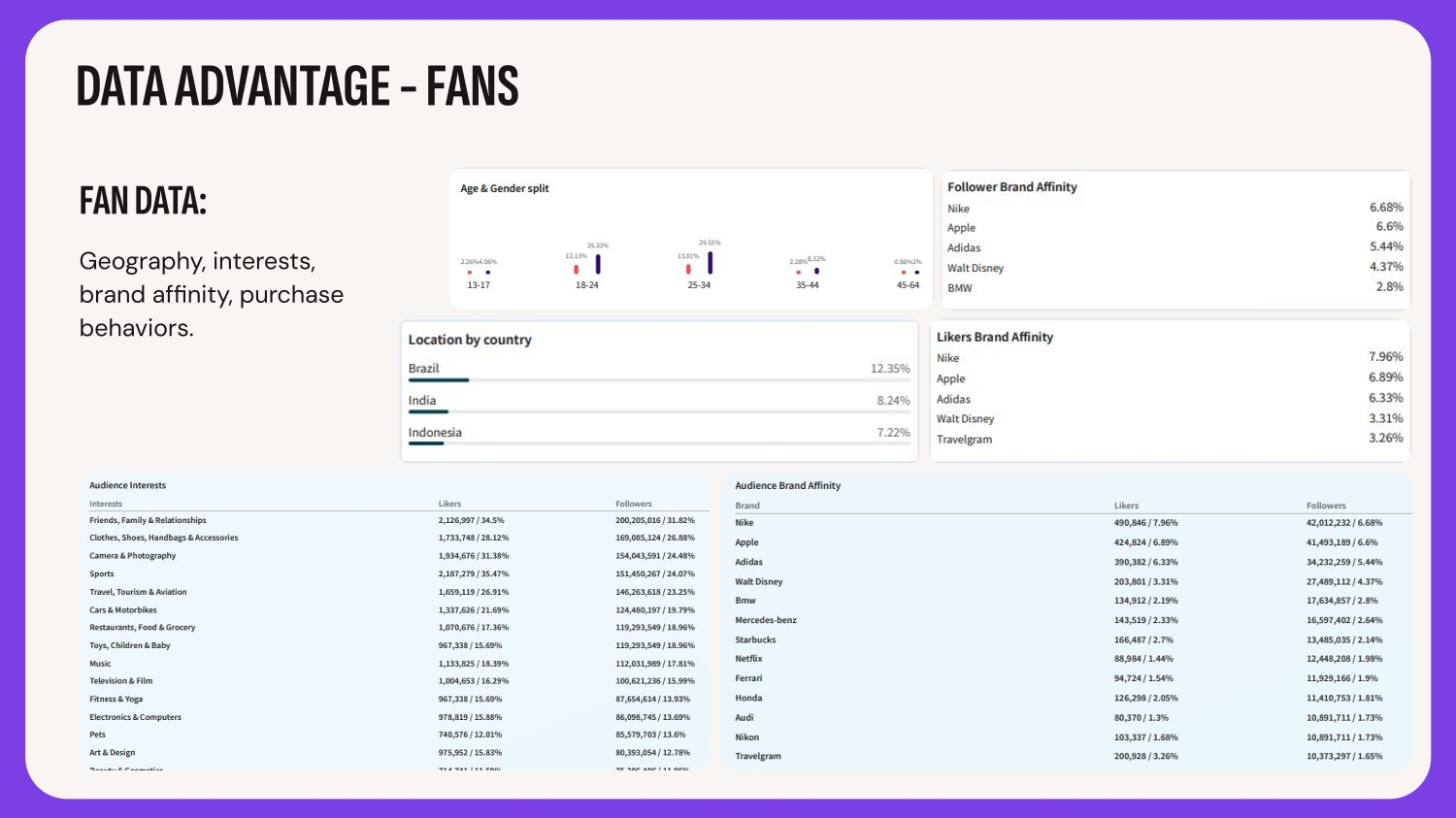Select Travelgram in Likers Brand Affinity panel
The height and width of the screenshot is (818, 1456).
tap(964, 440)
